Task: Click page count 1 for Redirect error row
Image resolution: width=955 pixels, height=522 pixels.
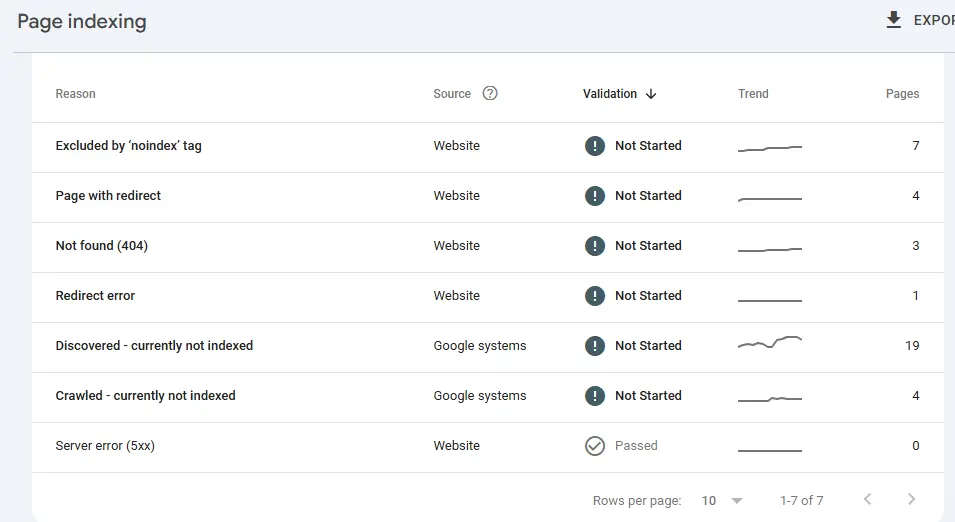Action: coord(915,295)
